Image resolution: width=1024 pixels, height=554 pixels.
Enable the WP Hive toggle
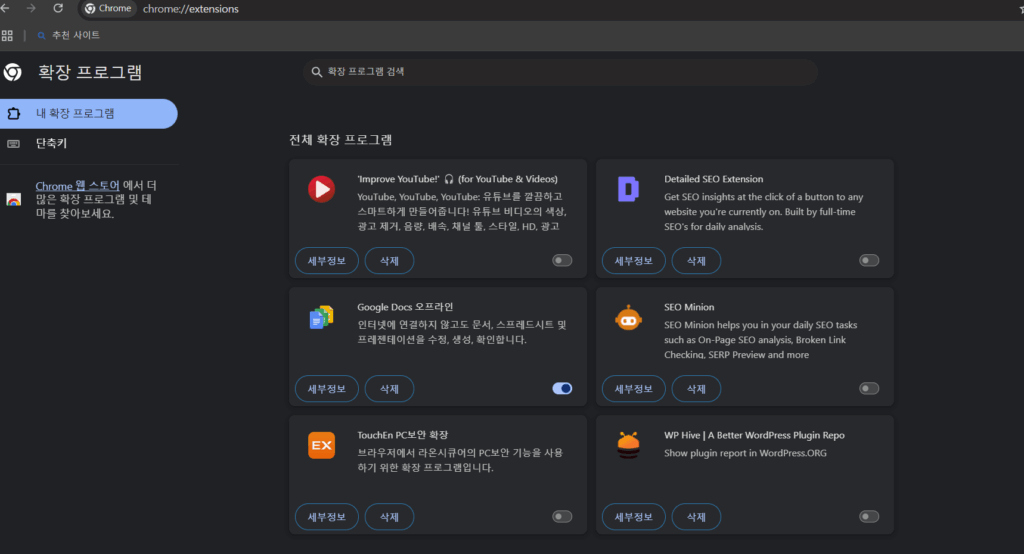point(869,517)
